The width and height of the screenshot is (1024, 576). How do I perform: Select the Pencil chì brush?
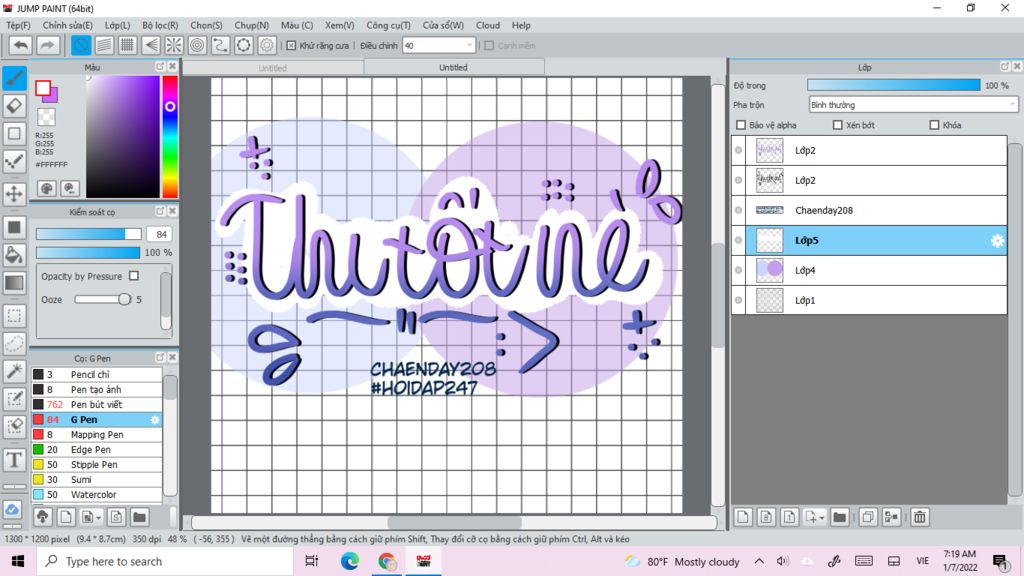97,375
